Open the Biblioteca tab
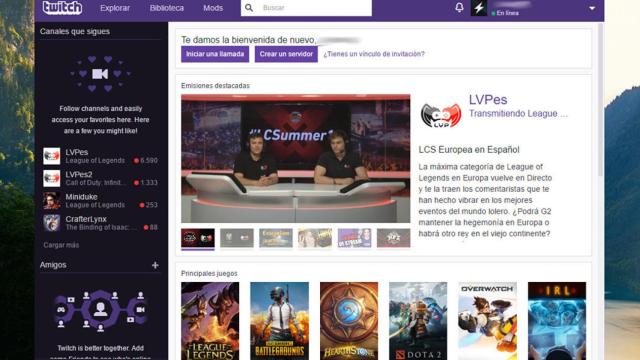Viewport: 640px width, 360px height. tap(167, 8)
